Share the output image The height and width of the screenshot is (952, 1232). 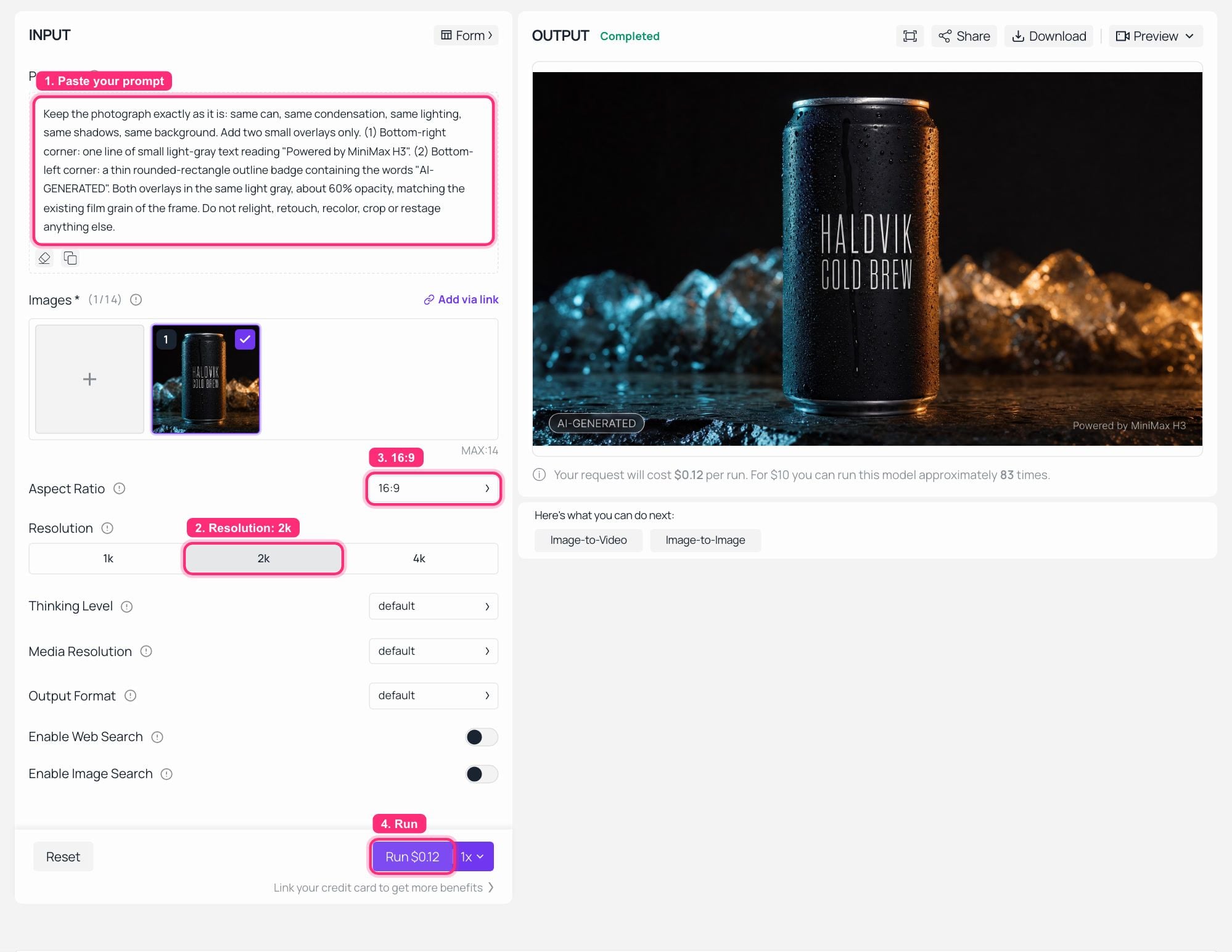pos(964,36)
